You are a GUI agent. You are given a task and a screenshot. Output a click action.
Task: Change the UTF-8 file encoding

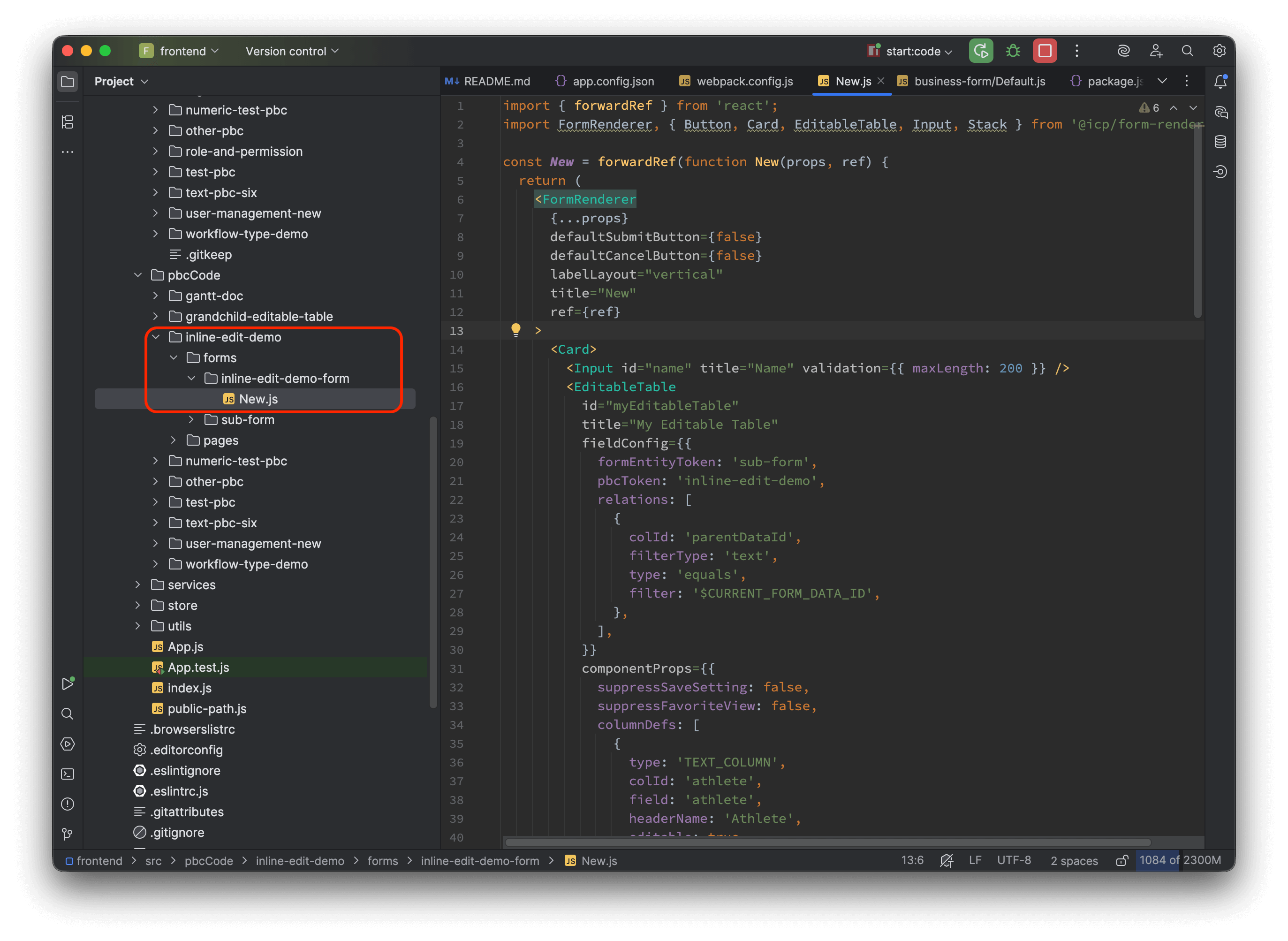pyautogui.click(x=1014, y=860)
